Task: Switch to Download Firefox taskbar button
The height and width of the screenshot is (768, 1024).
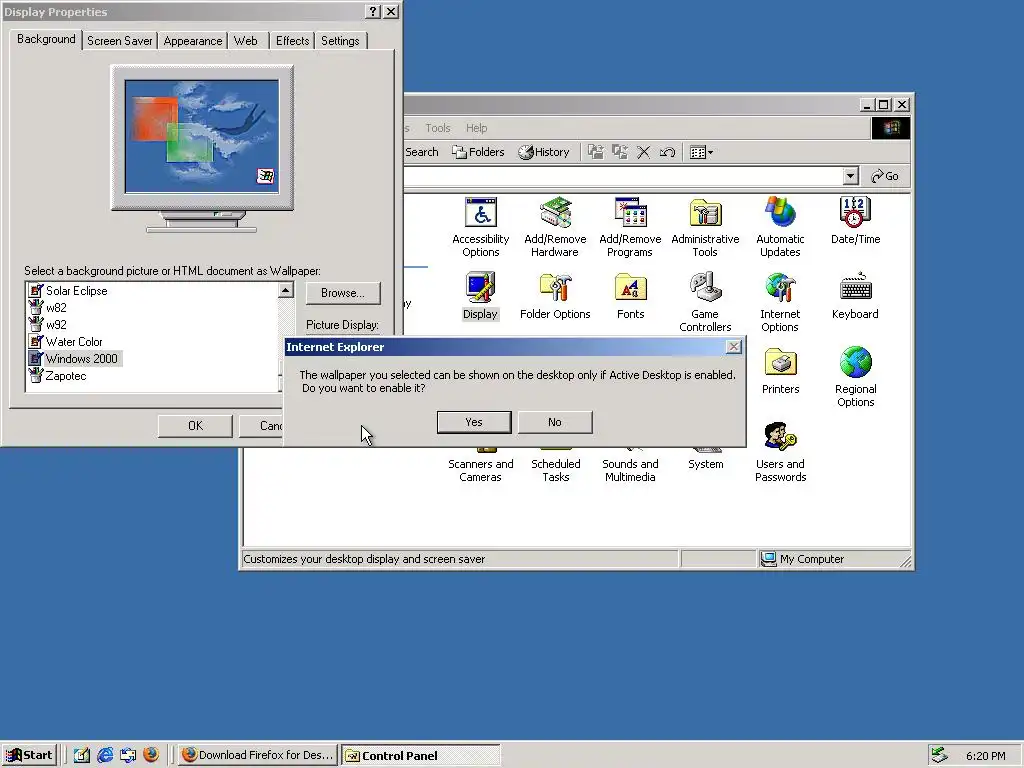Action: pyautogui.click(x=258, y=756)
